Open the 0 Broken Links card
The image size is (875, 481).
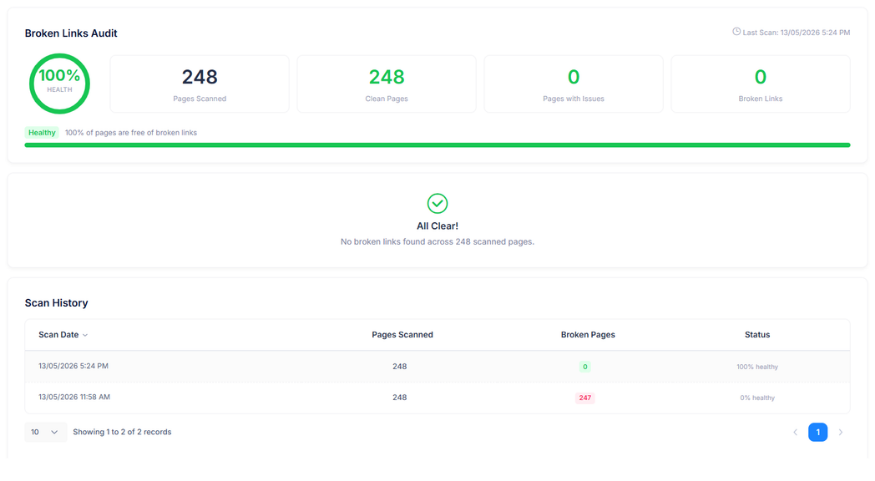point(760,84)
